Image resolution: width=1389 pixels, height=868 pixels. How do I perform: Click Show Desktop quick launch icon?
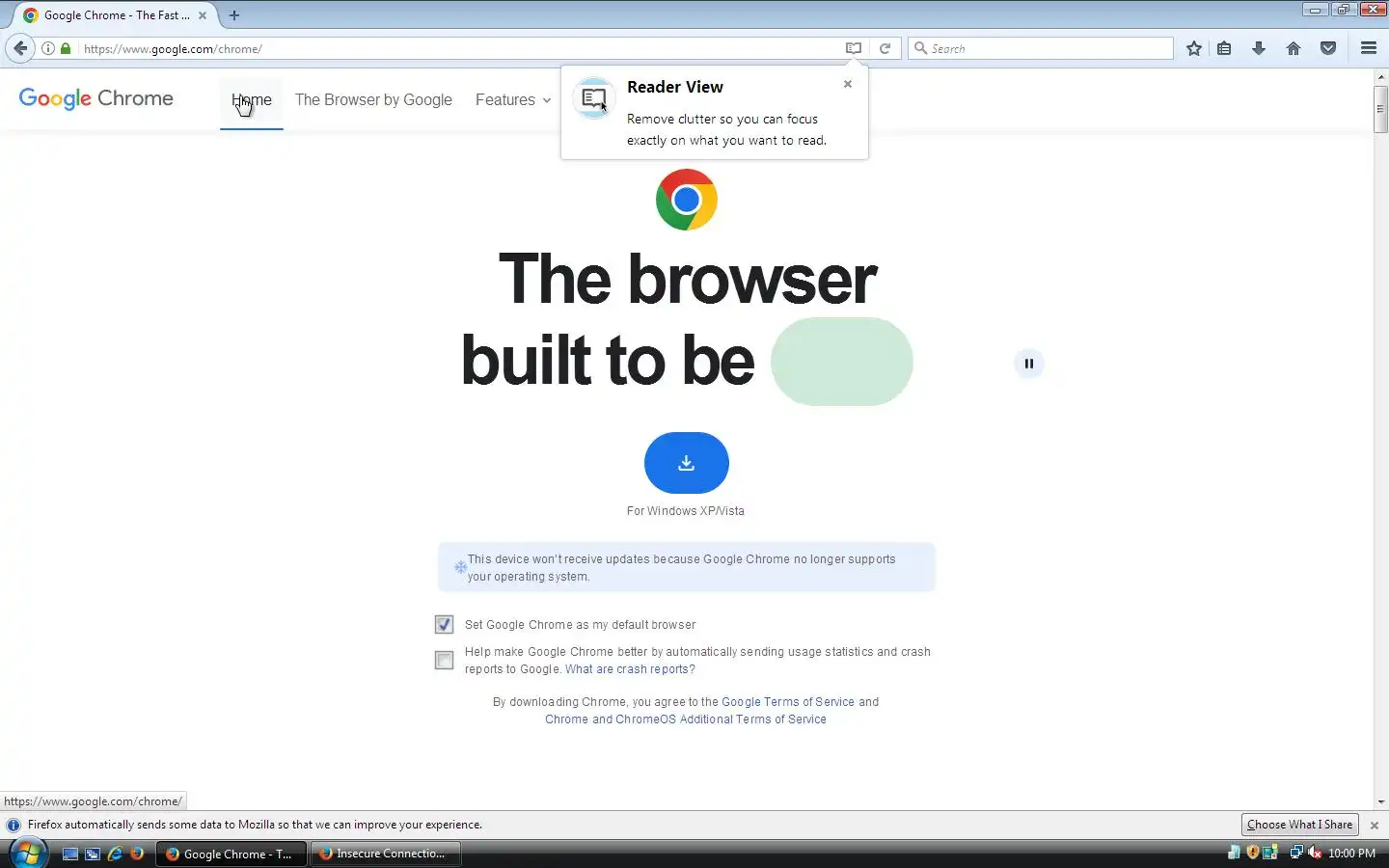70,854
